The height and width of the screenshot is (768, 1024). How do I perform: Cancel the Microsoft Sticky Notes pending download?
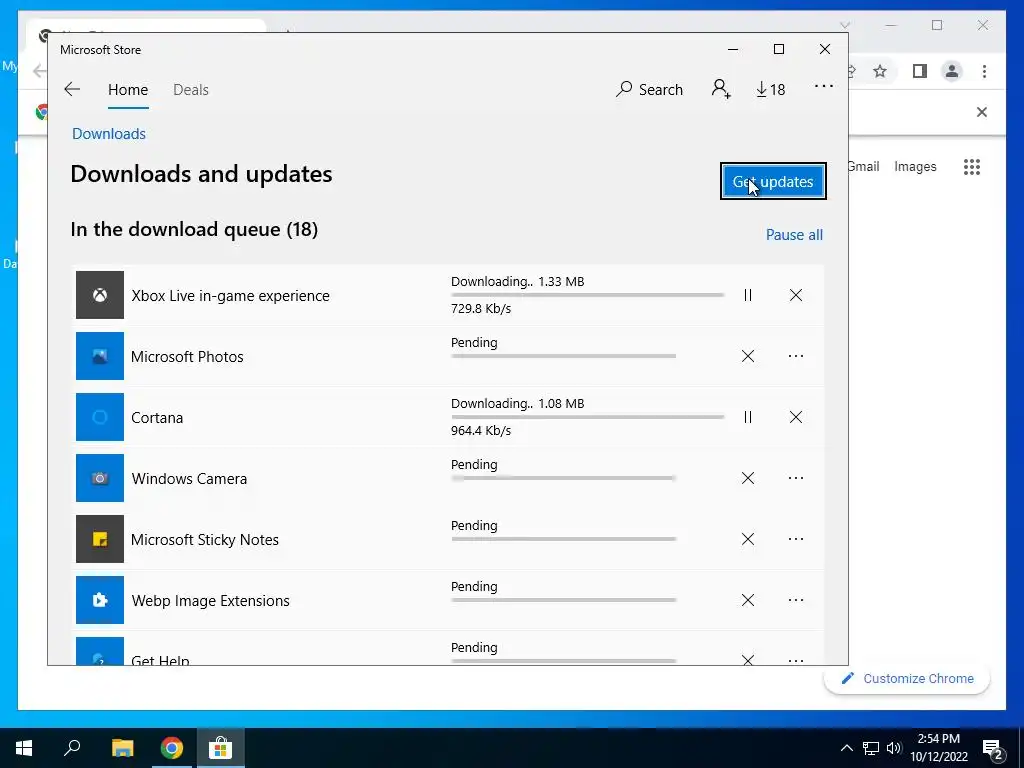coord(748,539)
